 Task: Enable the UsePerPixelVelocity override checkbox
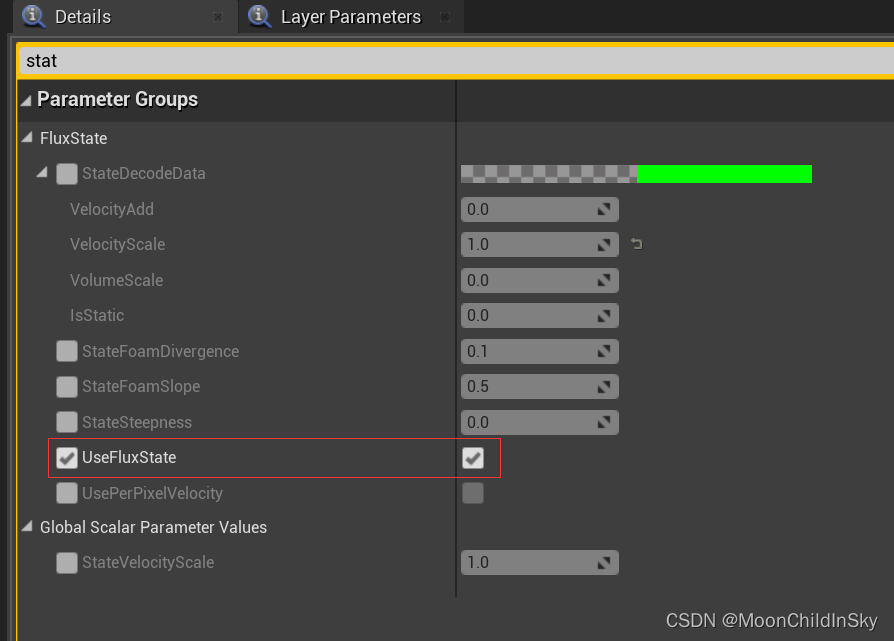pyautogui.click(x=67, y=493)
